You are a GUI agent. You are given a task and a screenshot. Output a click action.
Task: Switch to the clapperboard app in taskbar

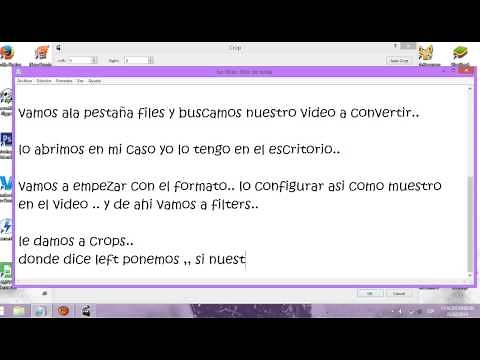86,311
